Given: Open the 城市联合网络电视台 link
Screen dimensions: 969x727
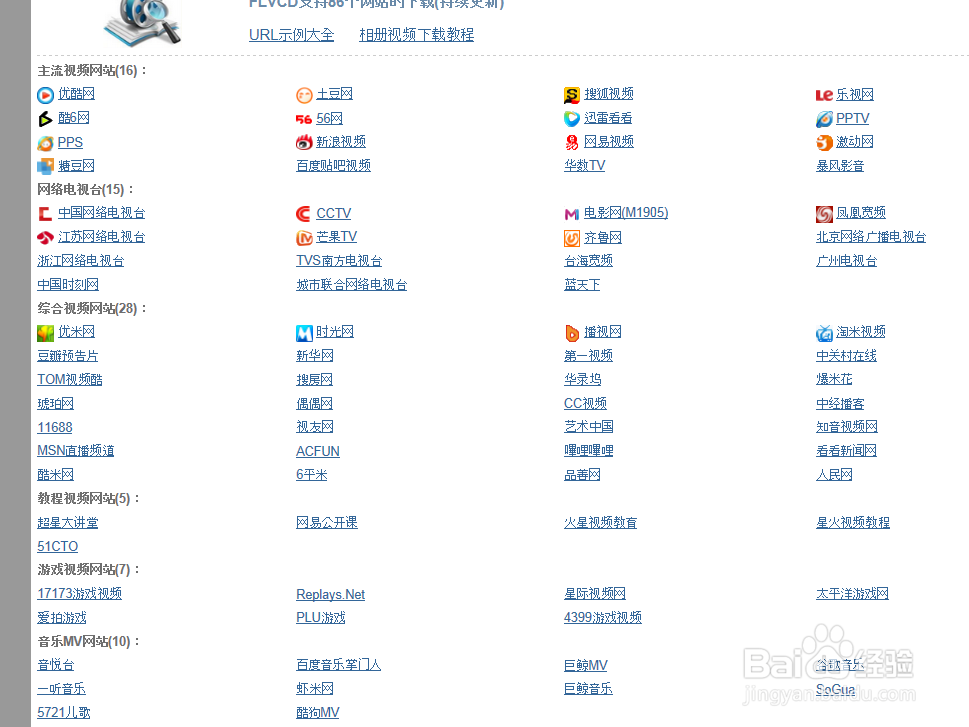Looking at the screenshot, I should click(351, 285).
